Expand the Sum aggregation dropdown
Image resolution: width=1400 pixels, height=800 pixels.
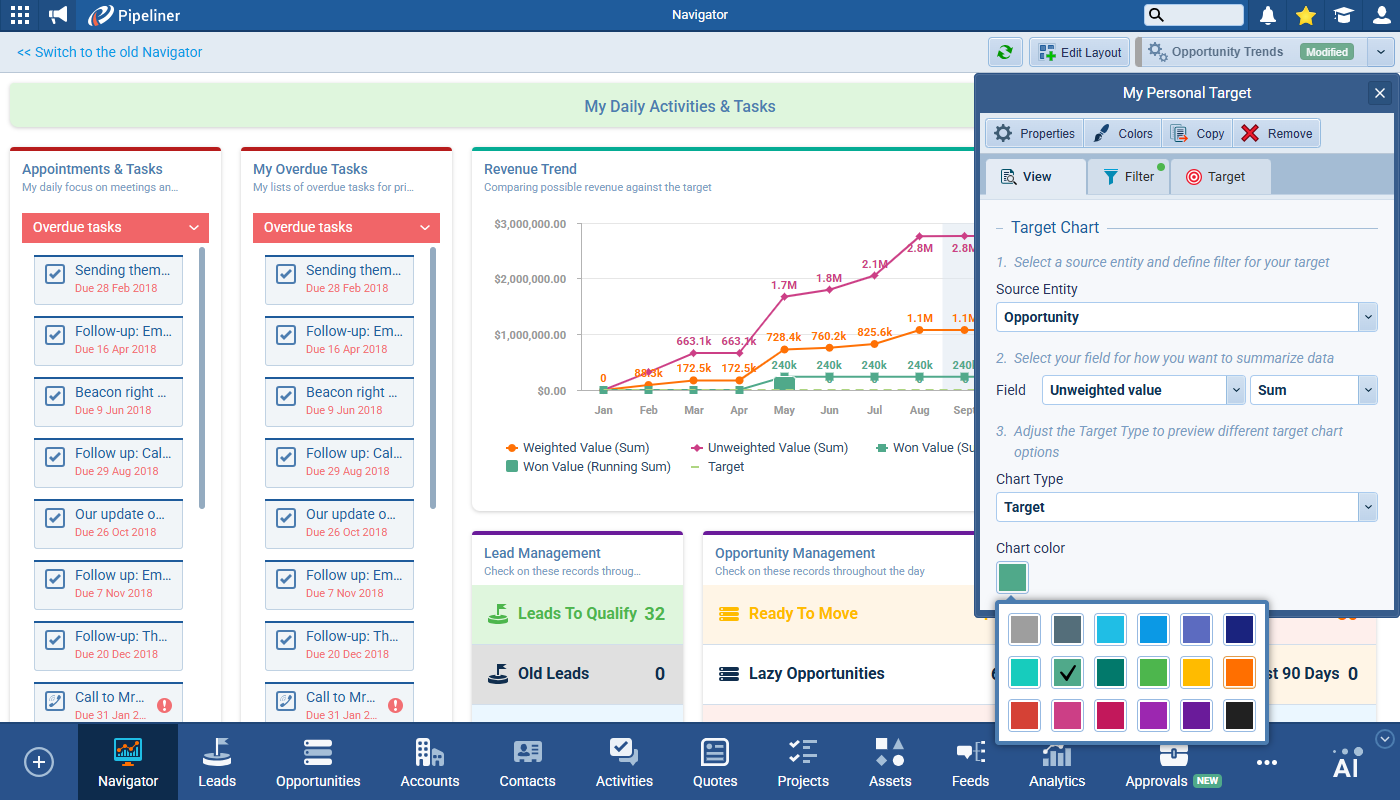[1367, 390]
